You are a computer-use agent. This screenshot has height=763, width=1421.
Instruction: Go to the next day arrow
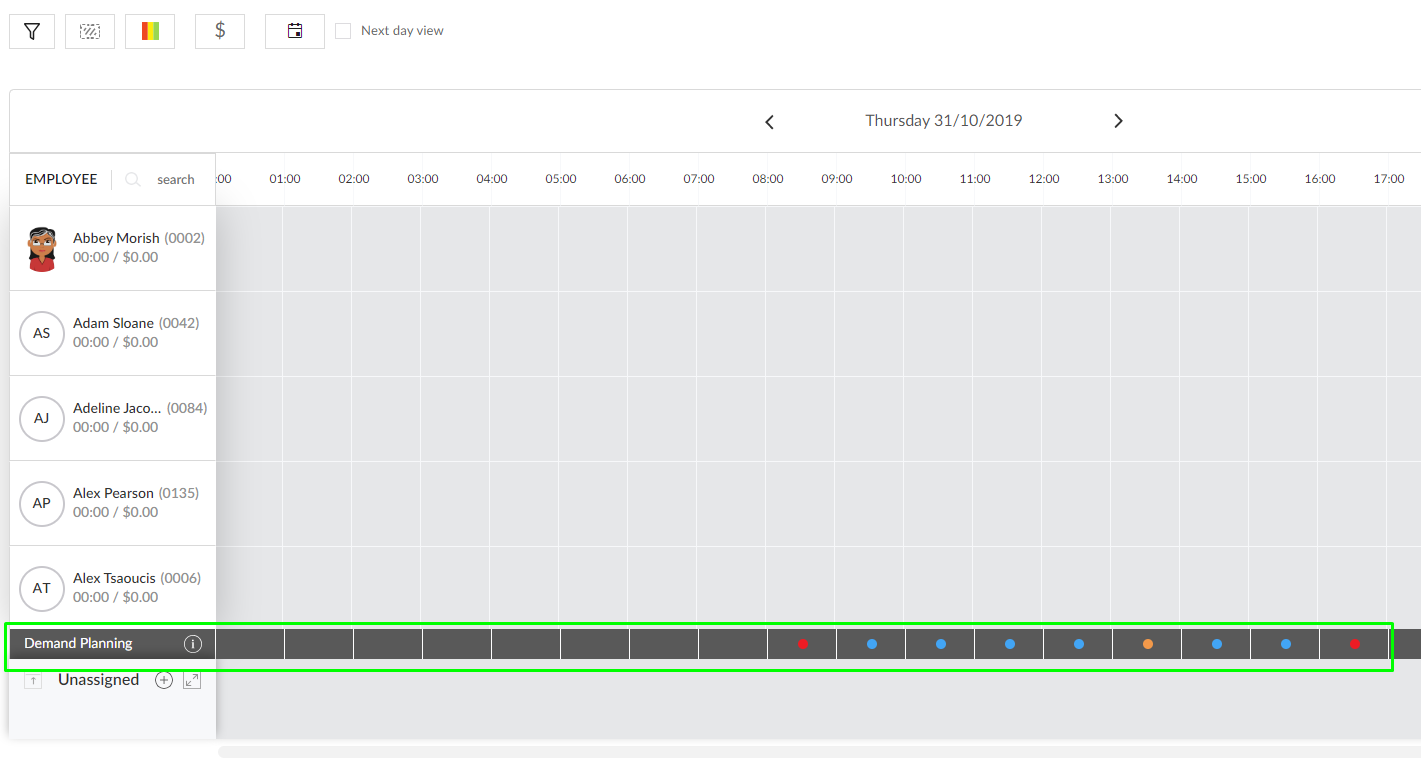[1118, 121]
